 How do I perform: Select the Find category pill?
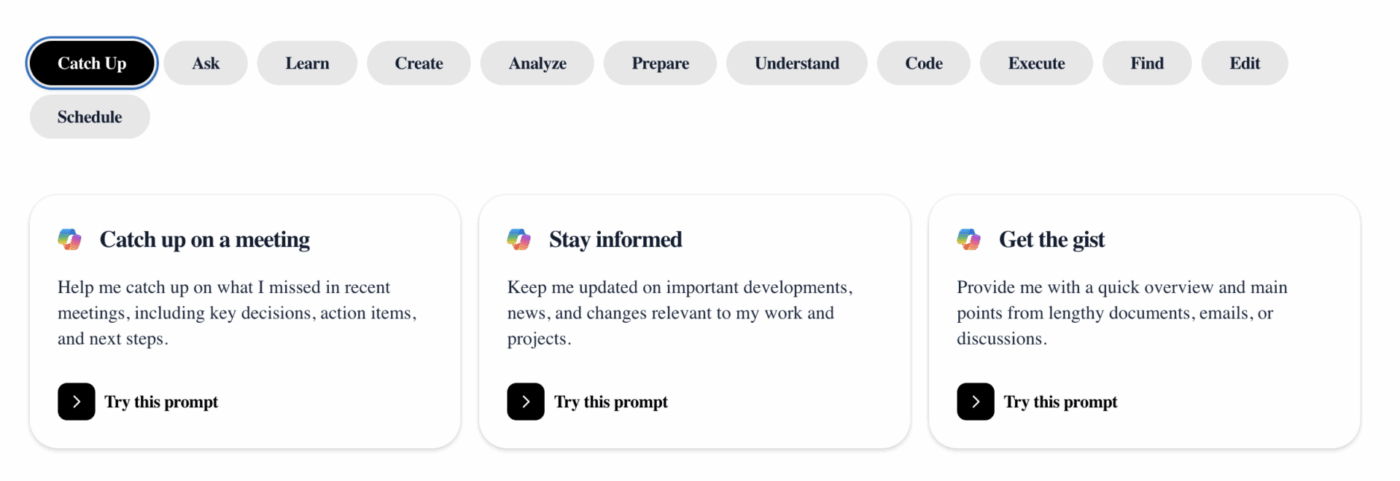pos(1147,63)
